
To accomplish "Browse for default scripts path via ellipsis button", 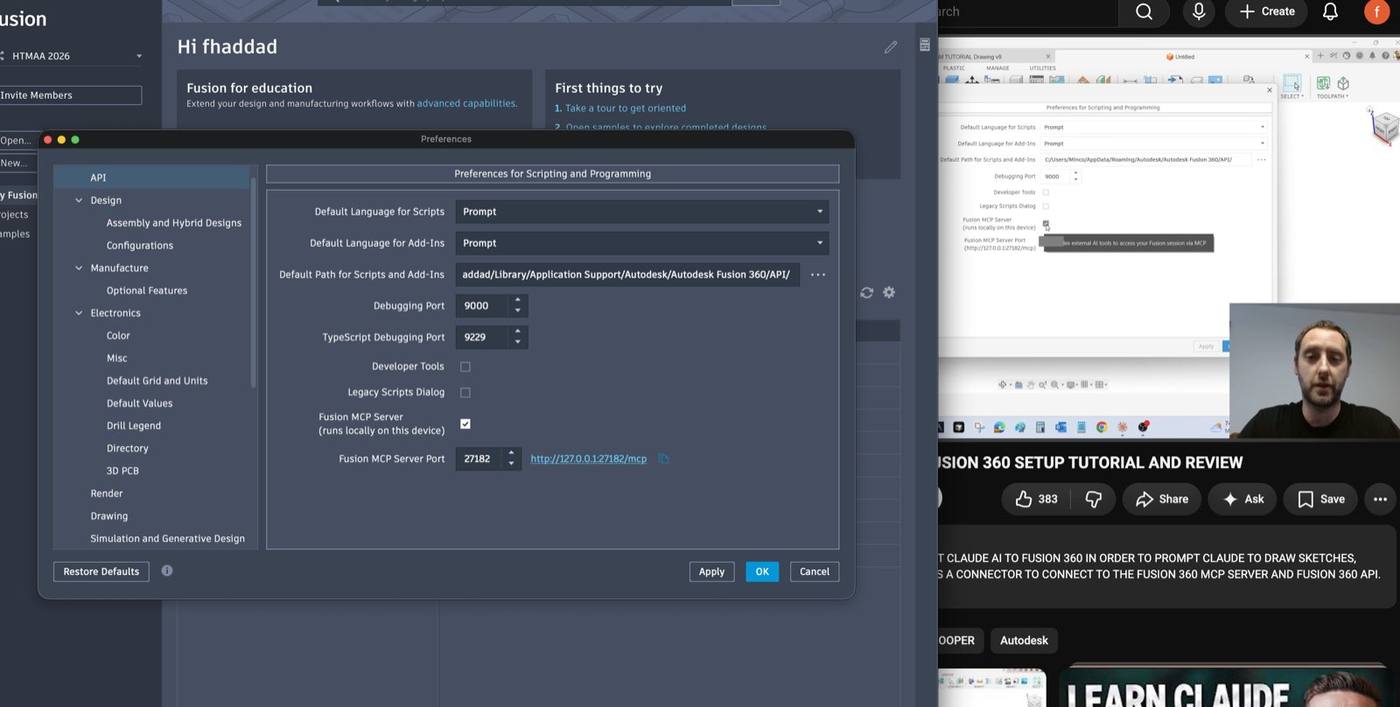I will click(x=818, y=274).
